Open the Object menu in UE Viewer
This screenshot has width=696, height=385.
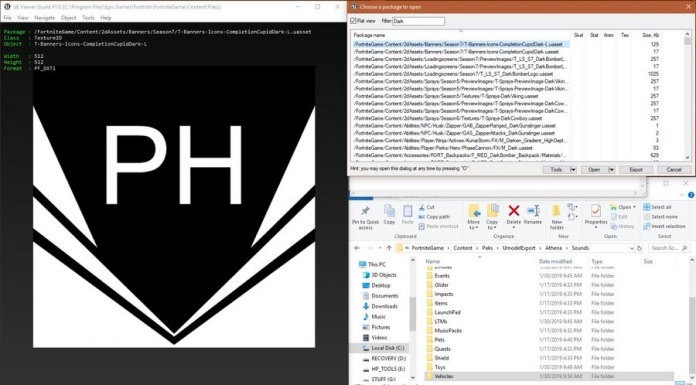tap(68, 18)
